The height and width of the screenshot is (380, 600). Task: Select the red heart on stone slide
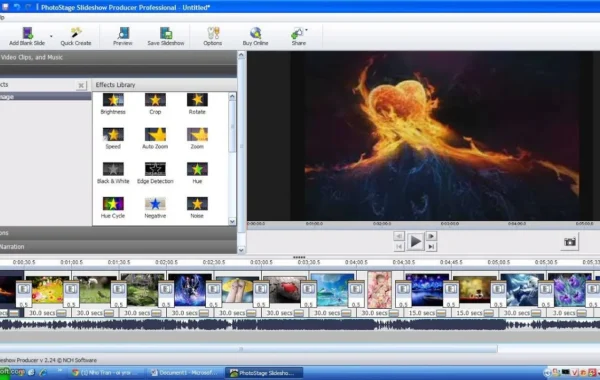(285, 290)
